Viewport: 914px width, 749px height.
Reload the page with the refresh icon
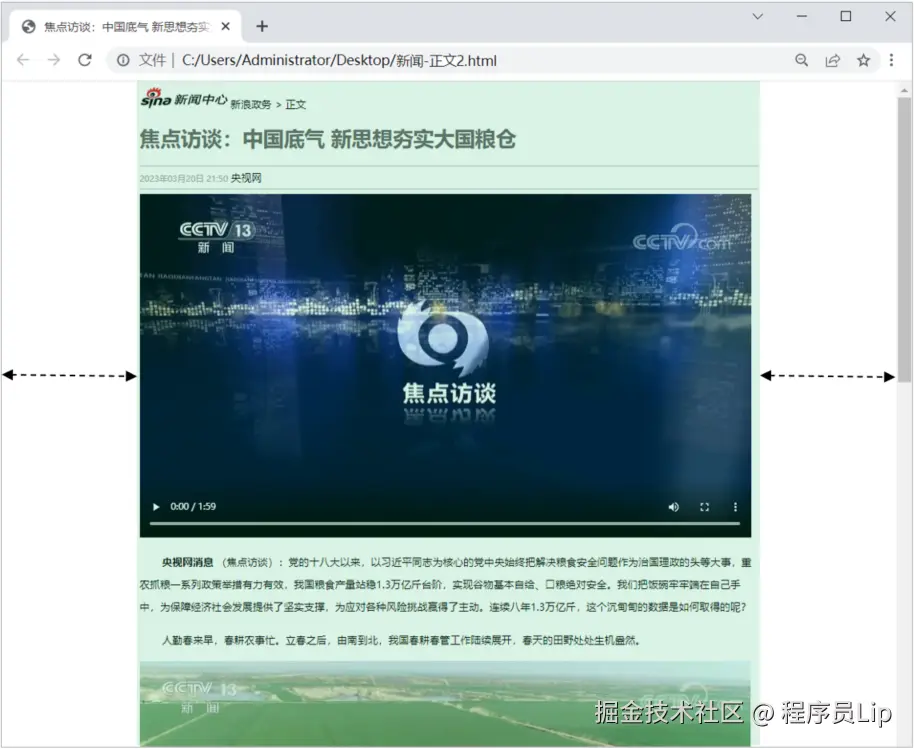pyautogui.click(x=84, y=60)
